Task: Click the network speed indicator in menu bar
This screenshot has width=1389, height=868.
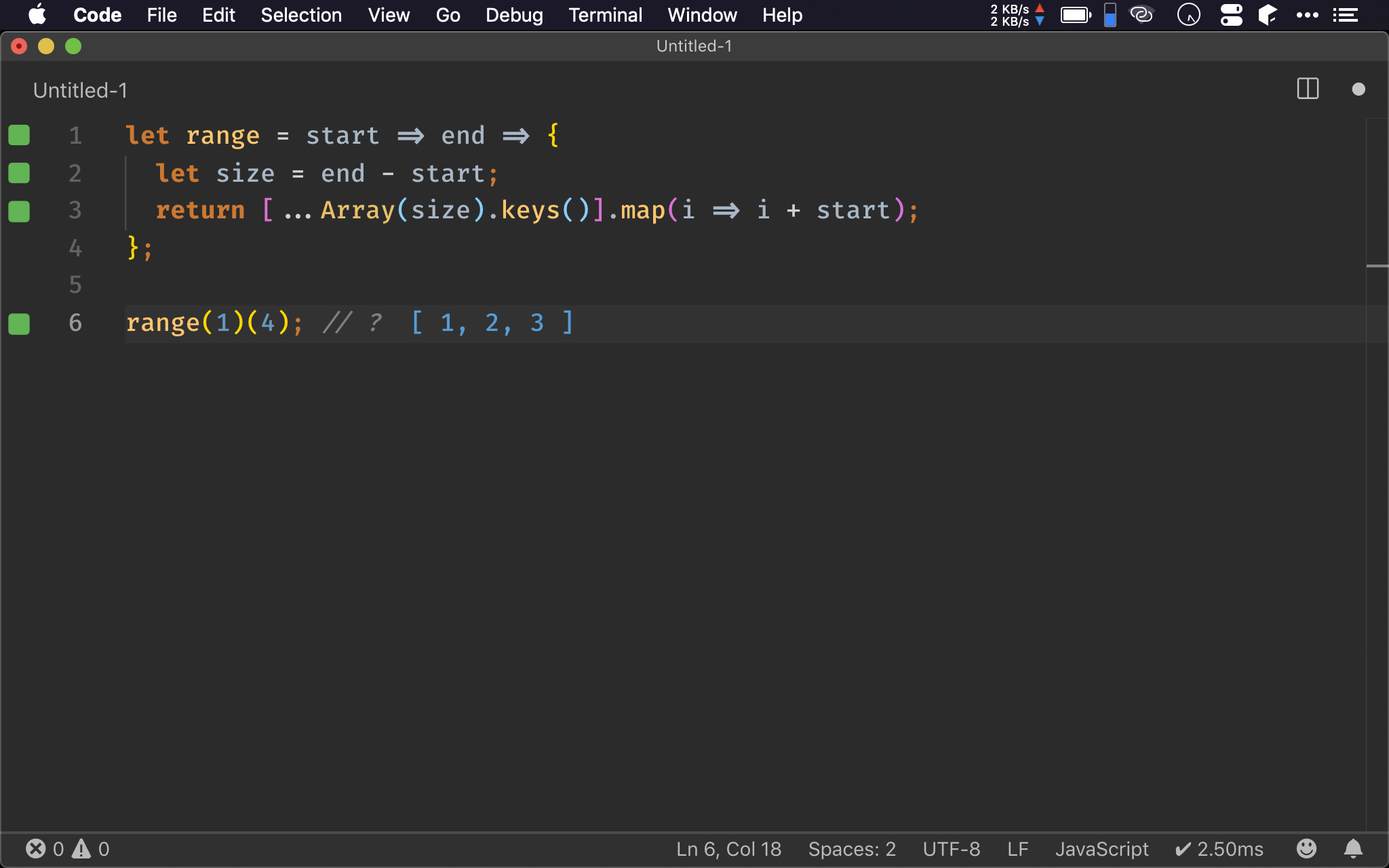Action: point(1017,15)
